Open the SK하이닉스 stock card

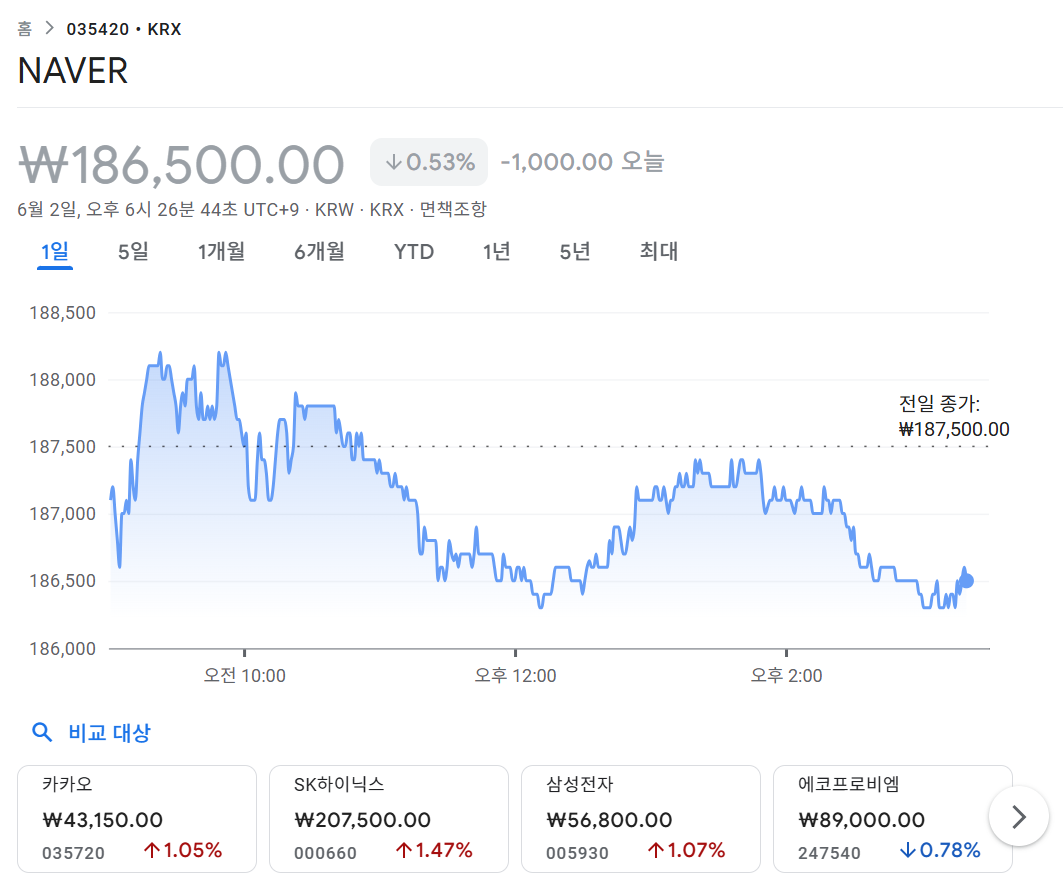click(388, 819)
